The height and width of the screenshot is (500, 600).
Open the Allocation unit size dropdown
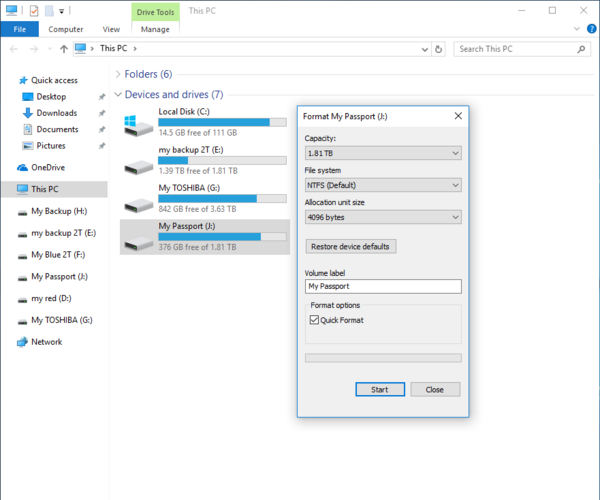click(x=383, y=217)
